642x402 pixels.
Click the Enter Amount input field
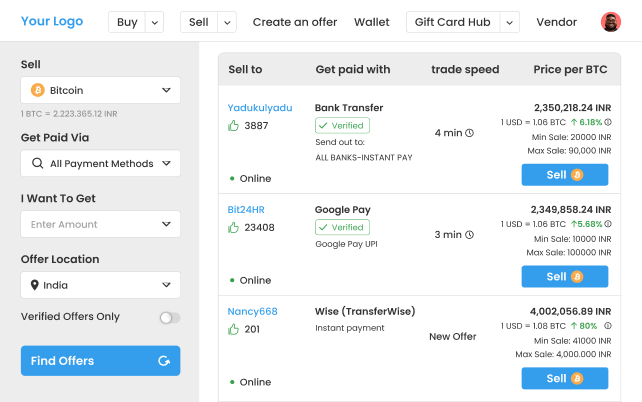100,224
